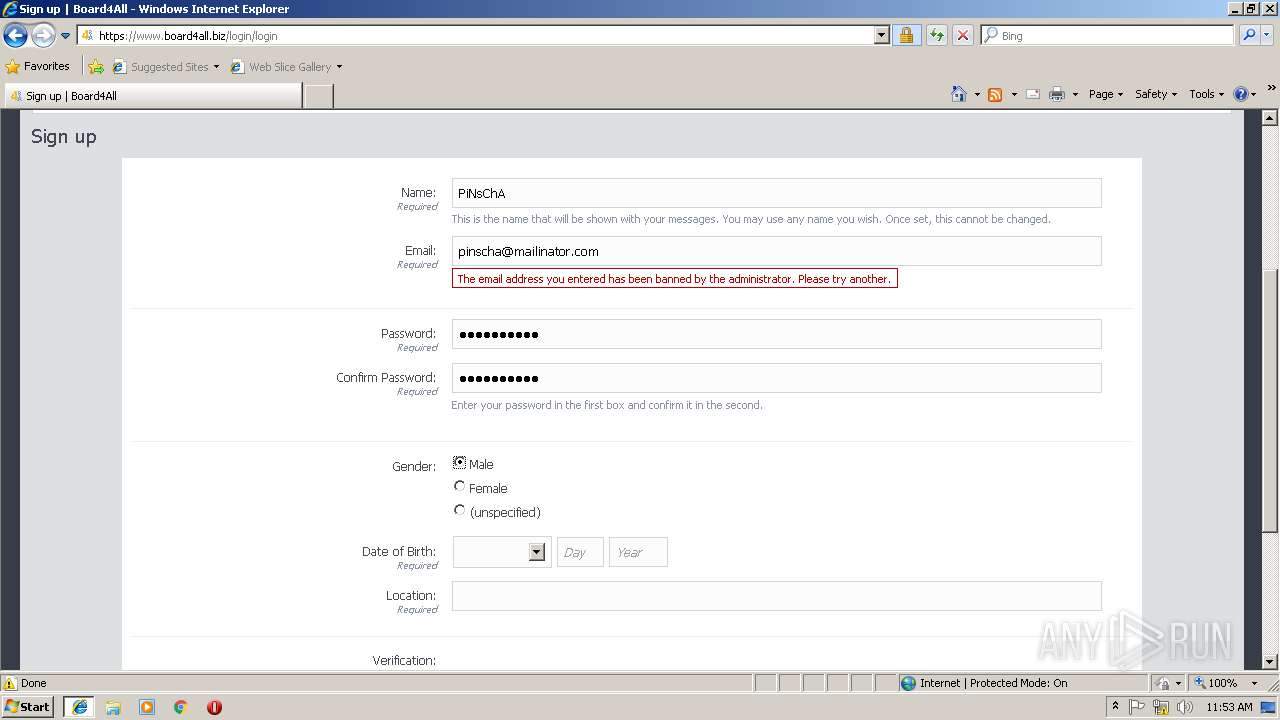This screenshot has width=1280, height=720.
Task: Click the security lock icon in address bar
Action: point(906,36)
